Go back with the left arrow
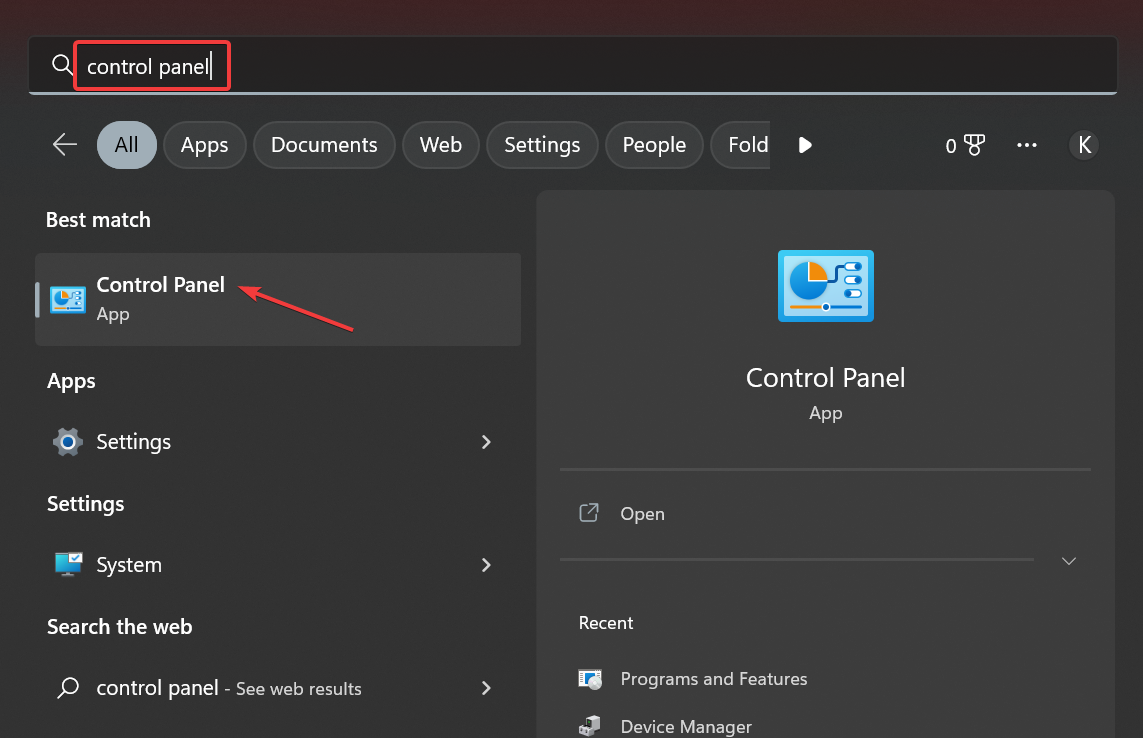Screen dimensions: 1143x738 tap(65, 144)
